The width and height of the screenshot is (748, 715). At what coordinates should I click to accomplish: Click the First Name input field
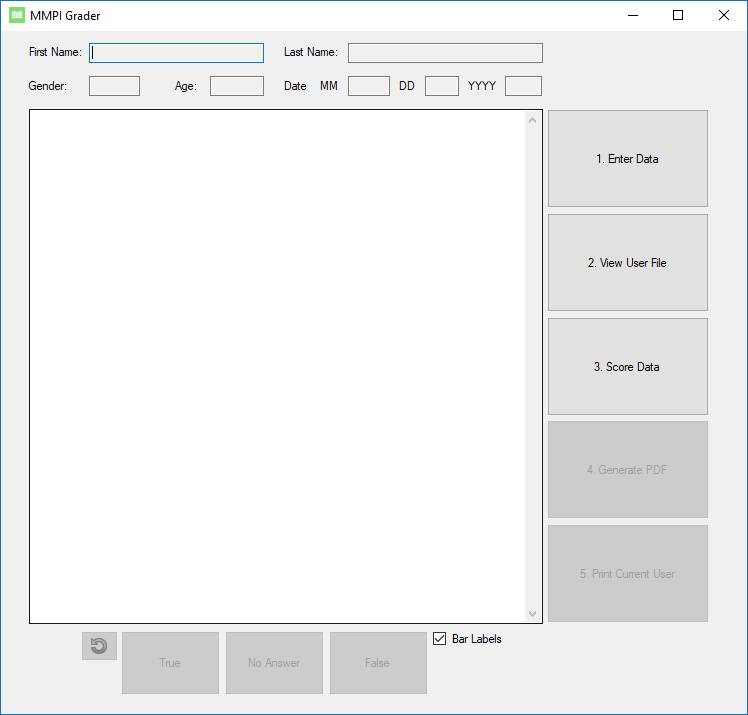pyautogui.click(x=177, y=53)
